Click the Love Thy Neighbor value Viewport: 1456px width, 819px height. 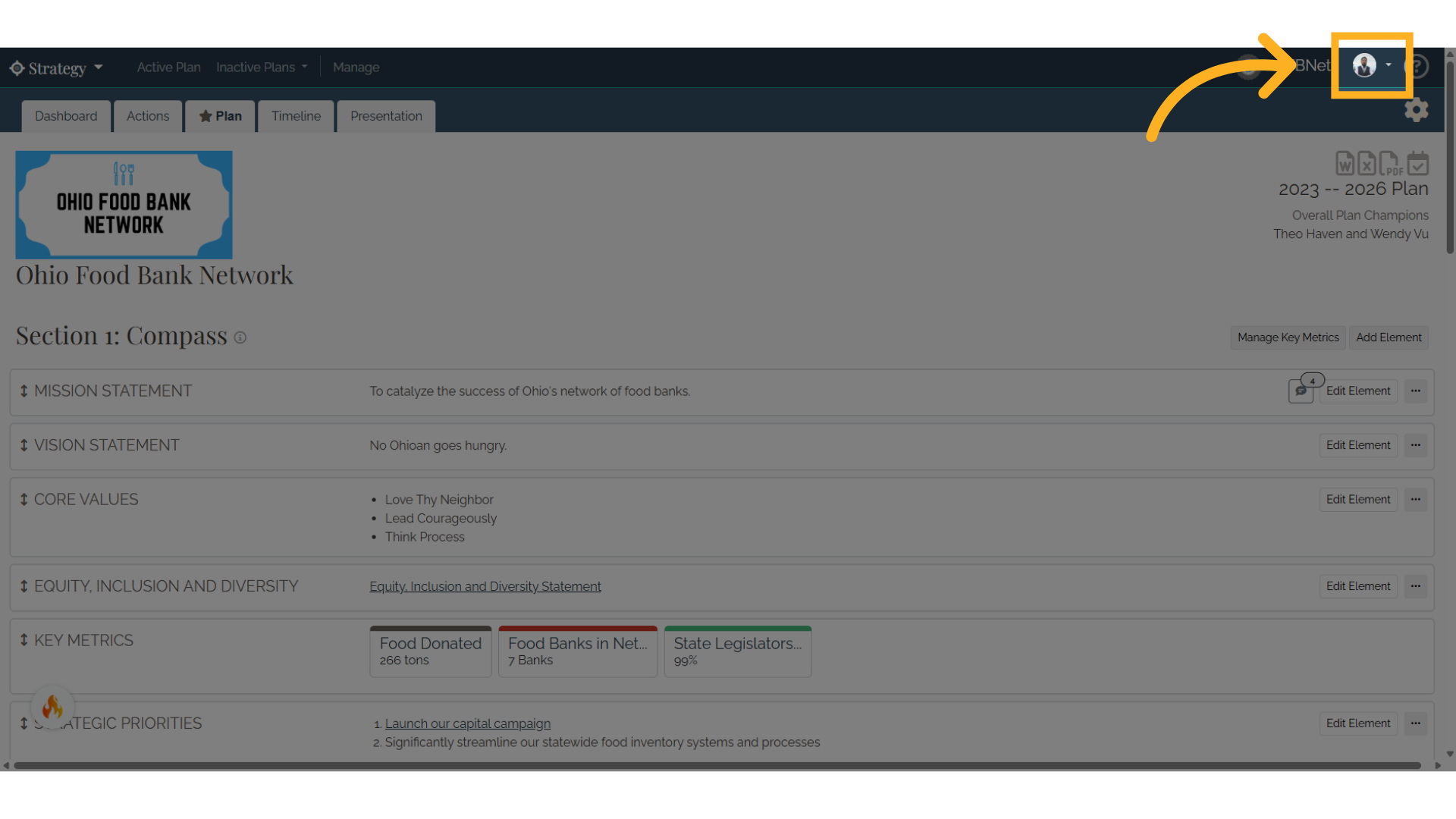pos(439,500)
